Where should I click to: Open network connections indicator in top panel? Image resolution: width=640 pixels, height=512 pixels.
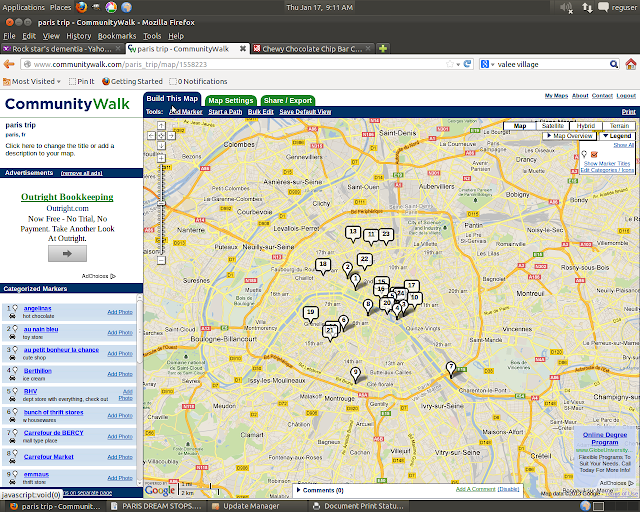[x=587, y=7]
